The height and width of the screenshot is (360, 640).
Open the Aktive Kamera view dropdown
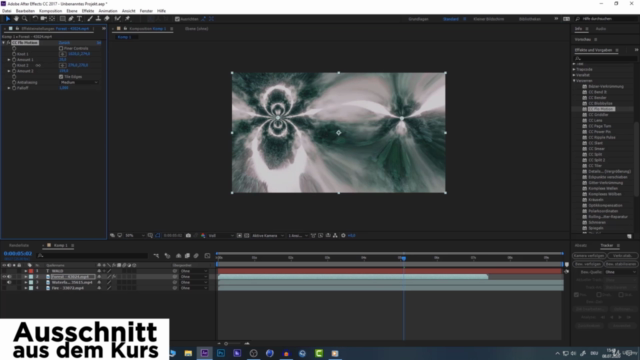pyautogui.click(x=268, y=236)
